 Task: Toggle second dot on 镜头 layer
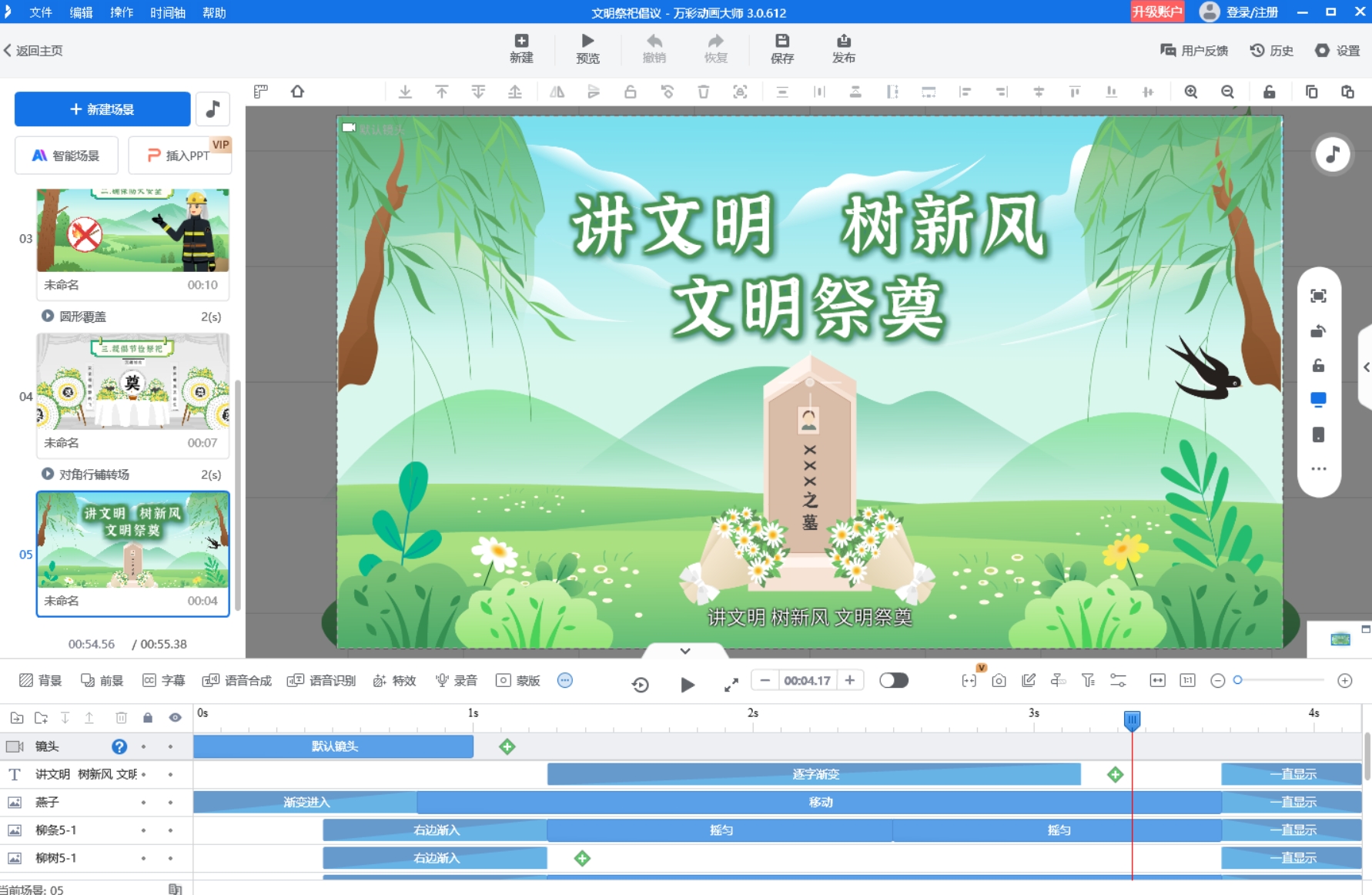[170, 746]
